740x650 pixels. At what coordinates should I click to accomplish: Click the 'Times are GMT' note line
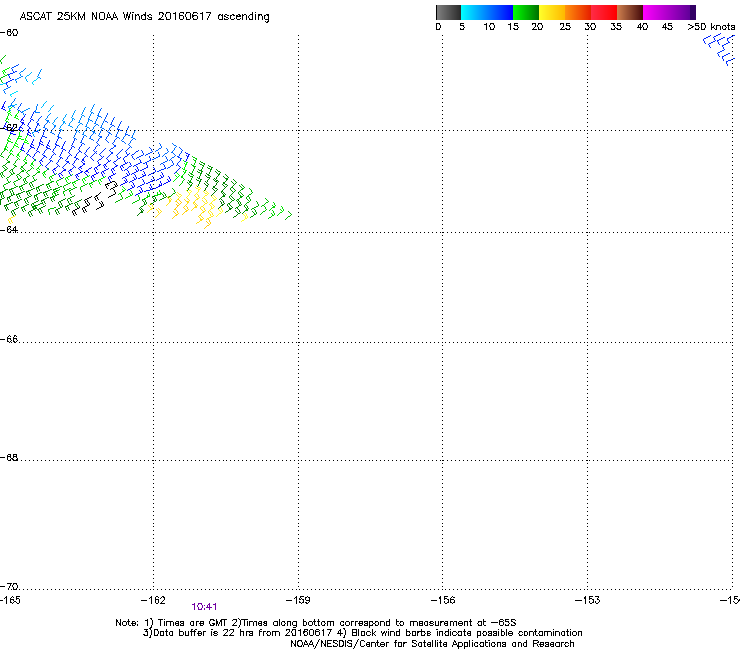pyautogui.click(x=316, y=623)
